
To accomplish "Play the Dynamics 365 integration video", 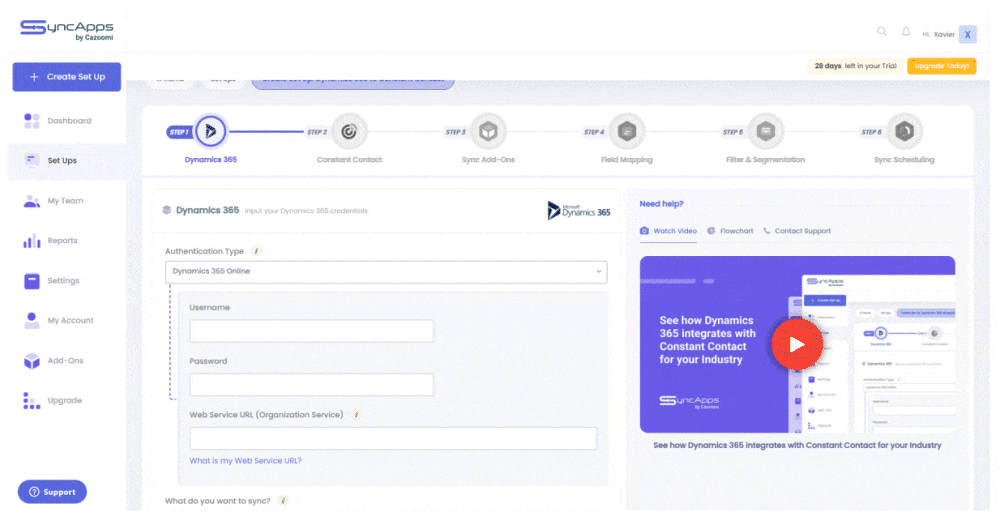I will pyautogui.click(x=797, y=344).
